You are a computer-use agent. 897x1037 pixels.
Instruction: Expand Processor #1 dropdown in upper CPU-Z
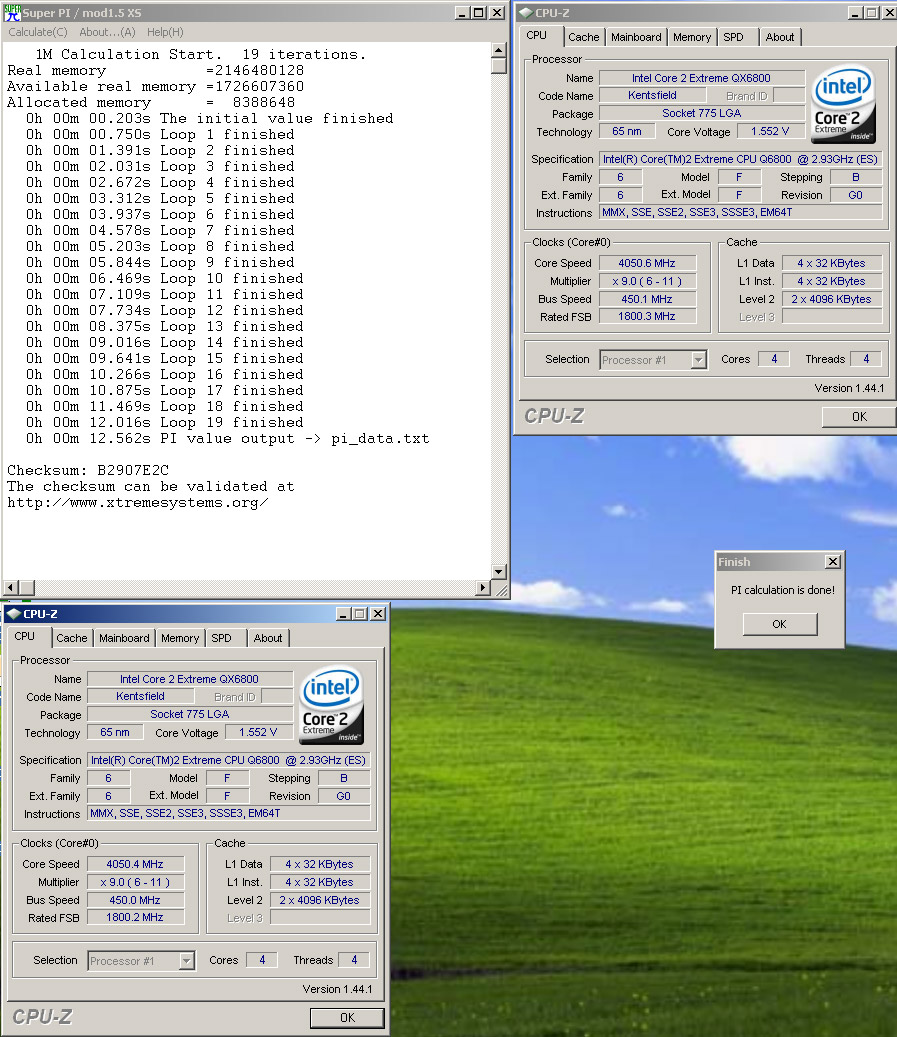[x=699, y=360]
